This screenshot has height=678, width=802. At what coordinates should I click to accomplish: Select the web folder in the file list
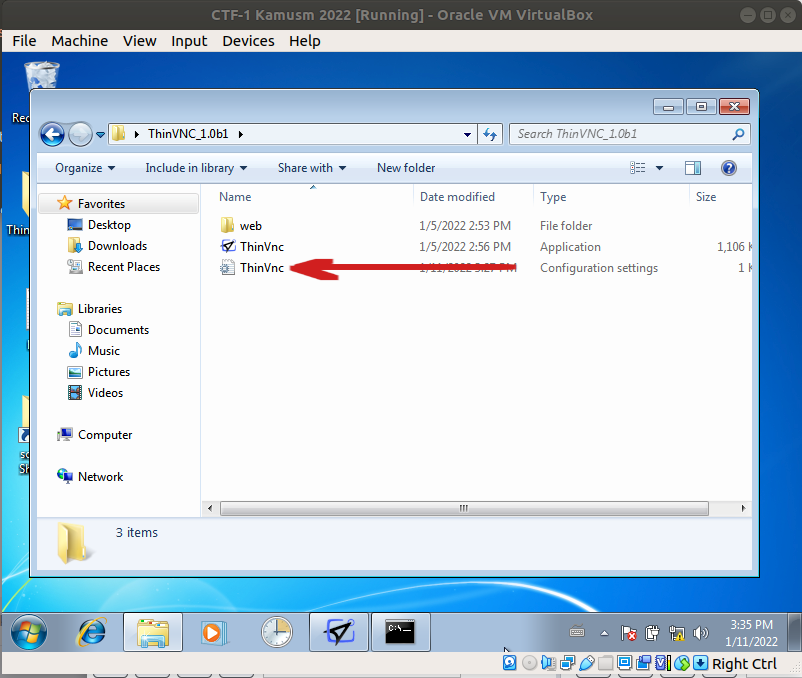click(251, 225)
